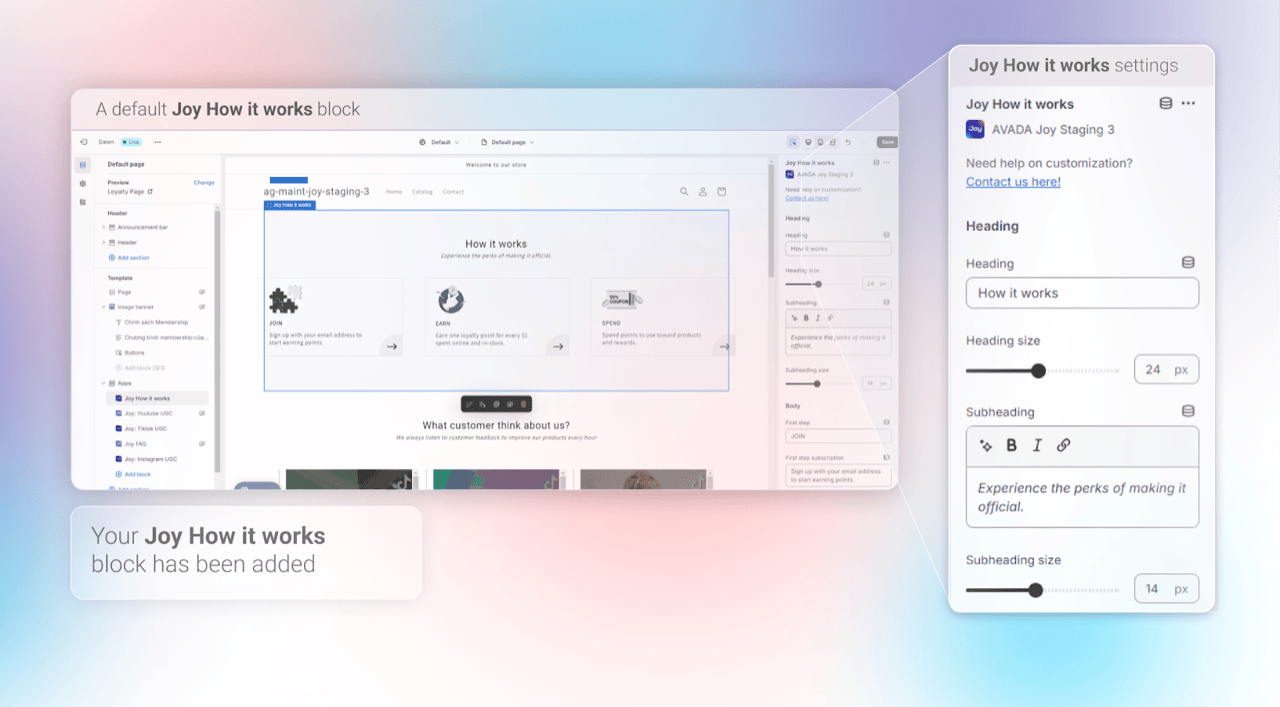Click Home in the store preview navigation
The image size is (1280, 707).
pos(394,192)
